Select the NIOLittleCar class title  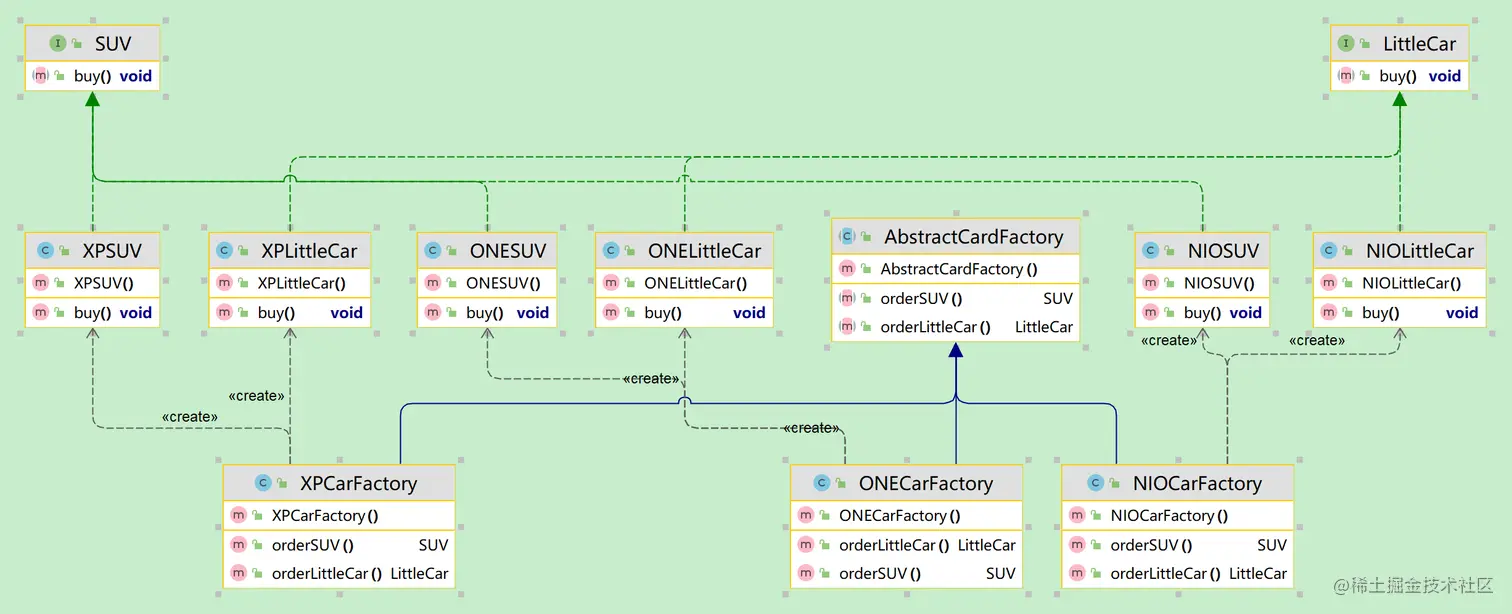click(x=1421, y=251)
